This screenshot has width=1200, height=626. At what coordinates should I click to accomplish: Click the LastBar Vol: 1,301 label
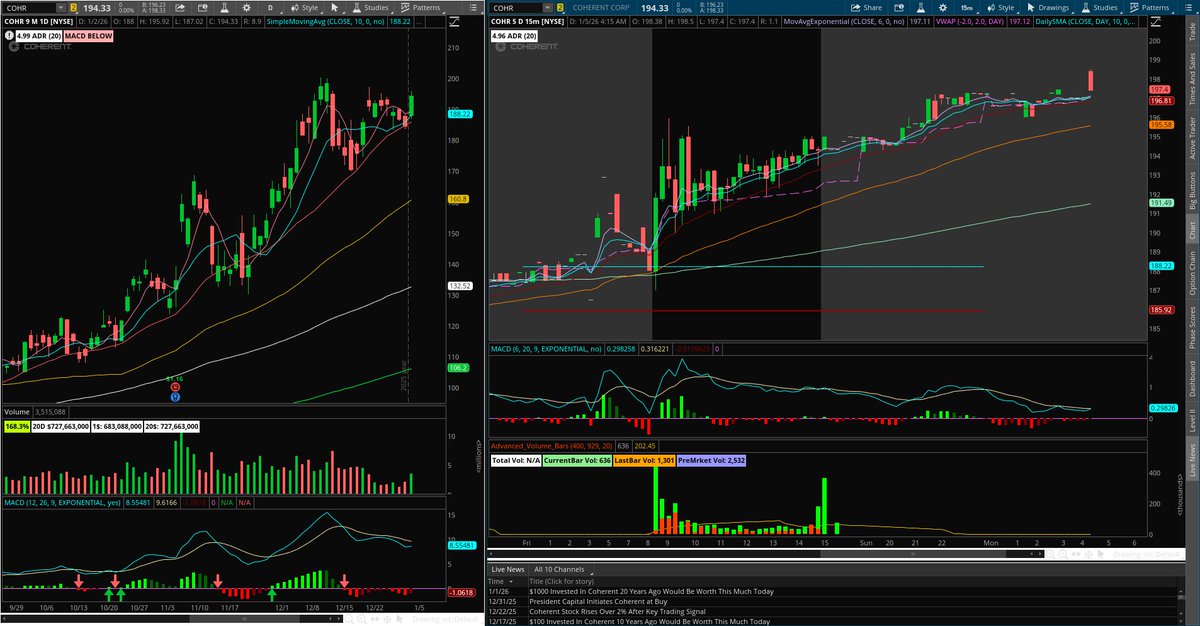(642, 461)
